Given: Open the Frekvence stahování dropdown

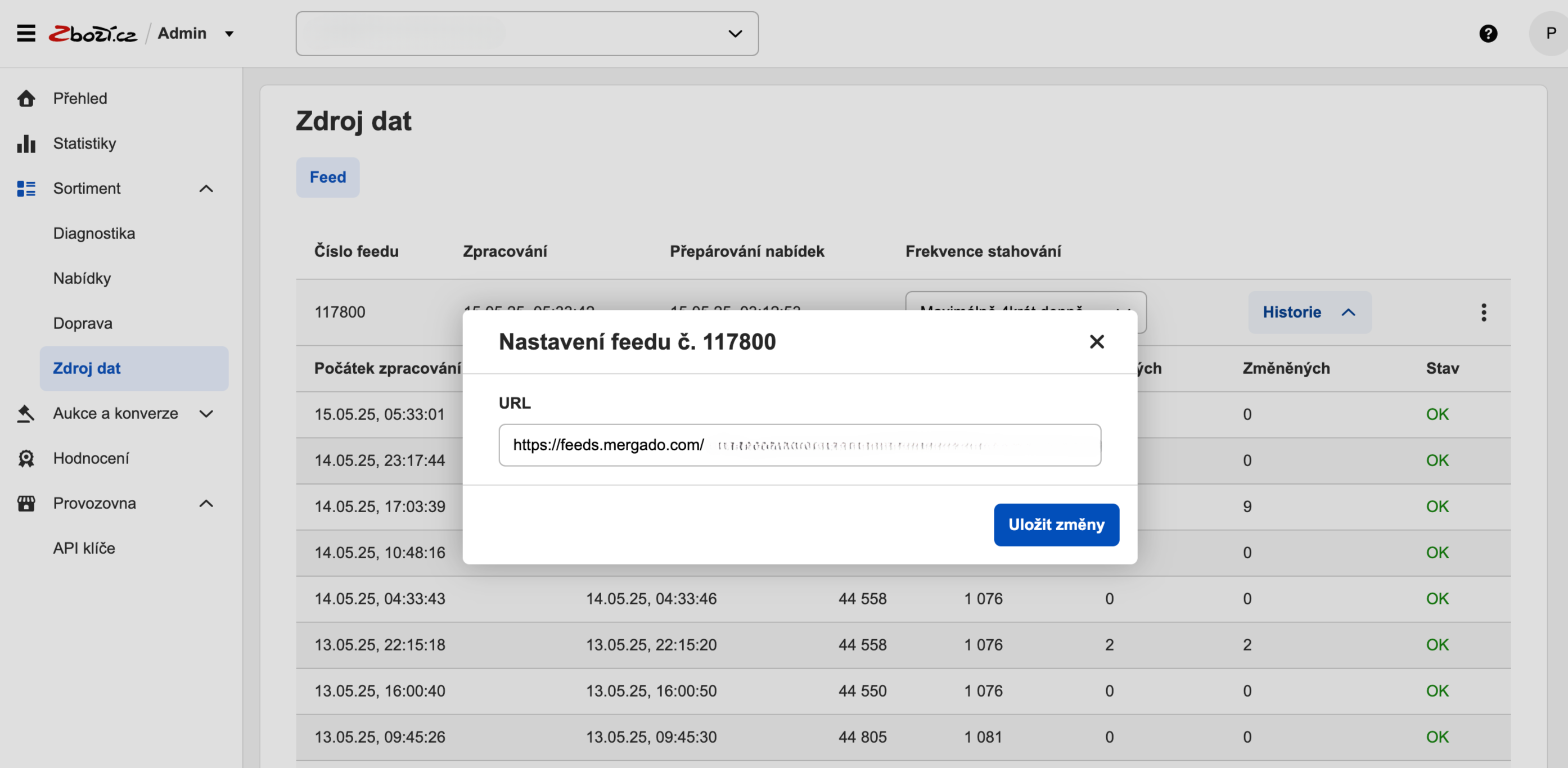Looking at the screenshot, I should click(1026, 302).
